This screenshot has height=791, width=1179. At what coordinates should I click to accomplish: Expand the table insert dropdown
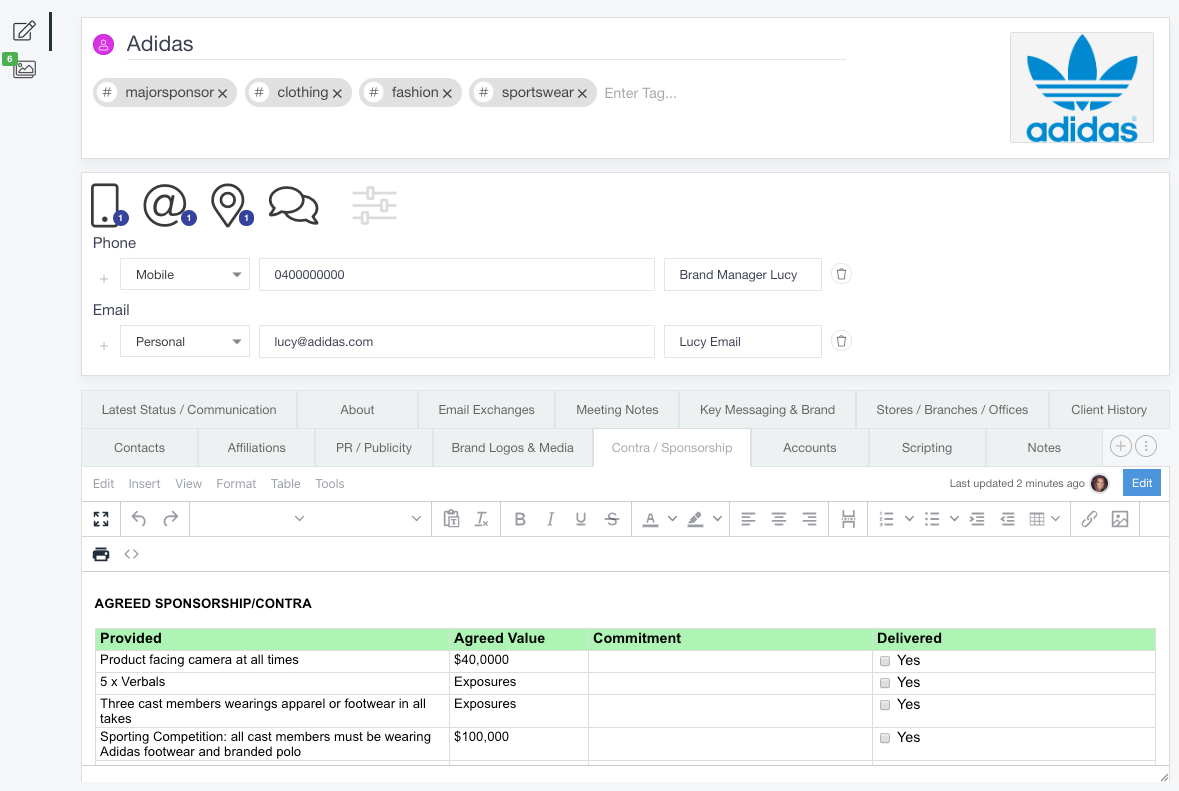coord(1056,519)
